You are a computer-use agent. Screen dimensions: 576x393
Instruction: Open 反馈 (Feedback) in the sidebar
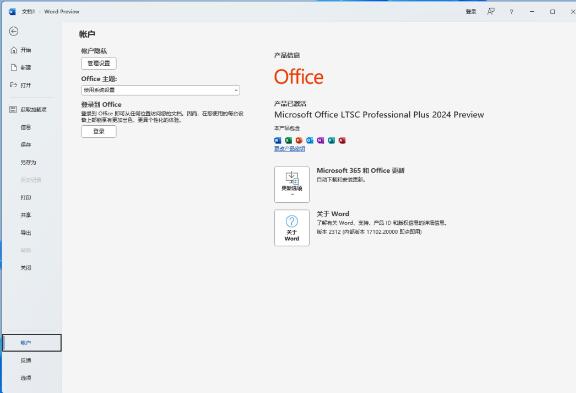point(26,360)
